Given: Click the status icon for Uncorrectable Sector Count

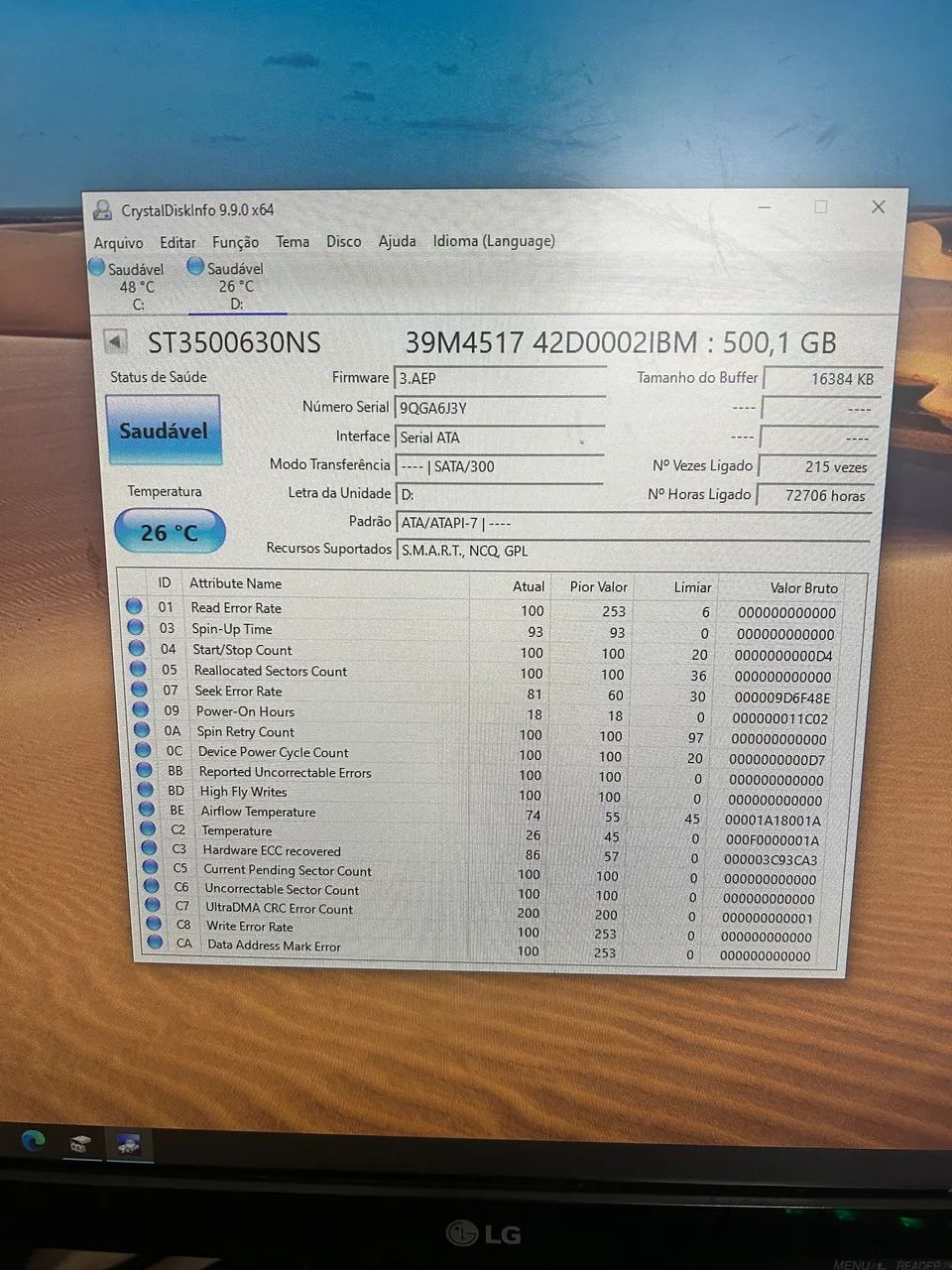Looking at the screenshot, I should tap(151, 886).
